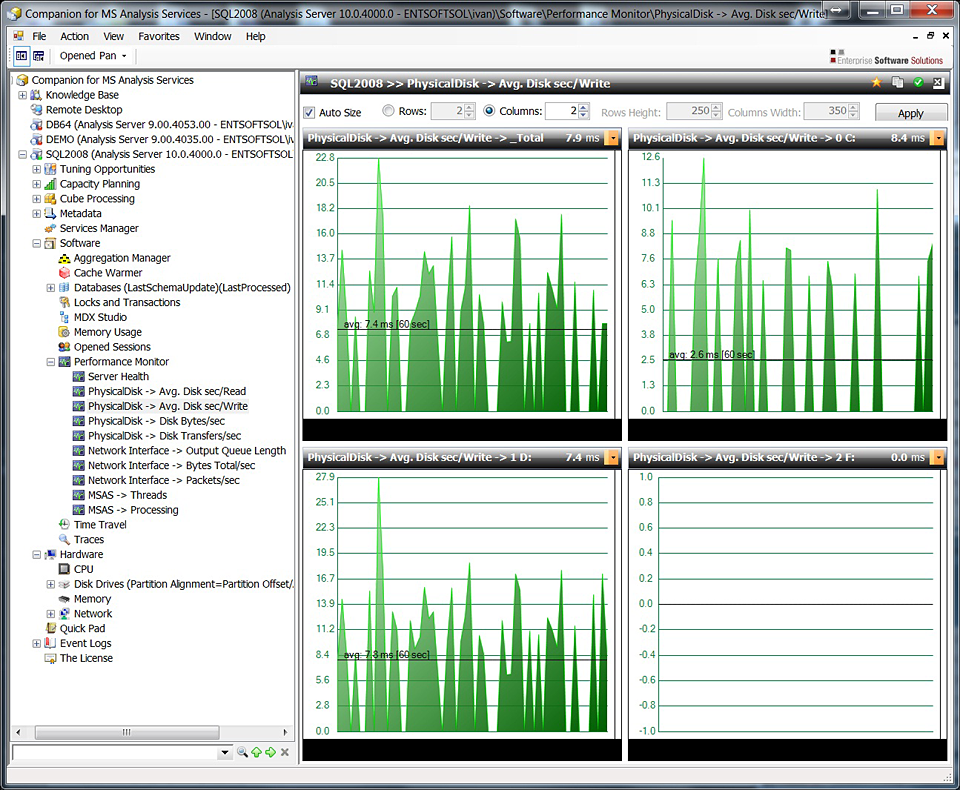
Task: Select the Server Health monitor
Action: click(118, 377)
